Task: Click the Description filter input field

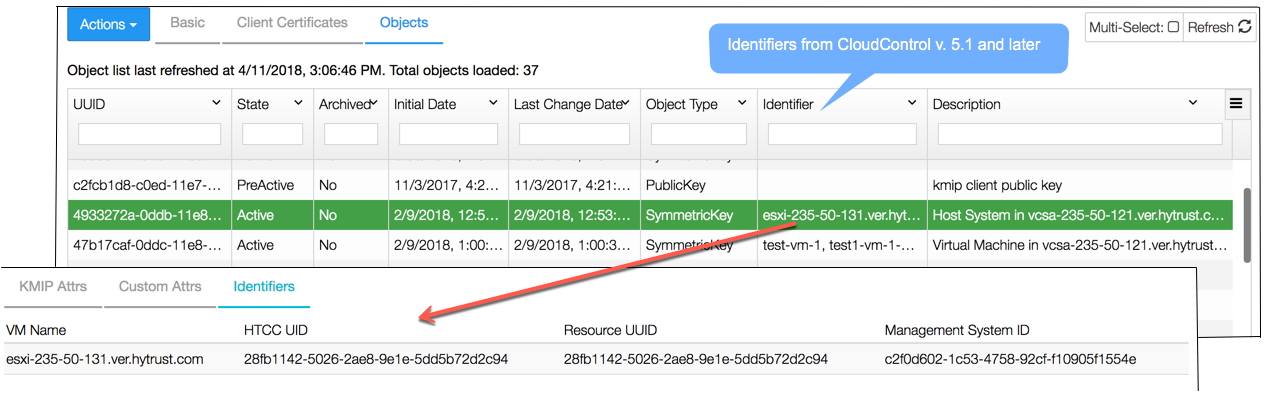Action: [x=1080, y=134]
